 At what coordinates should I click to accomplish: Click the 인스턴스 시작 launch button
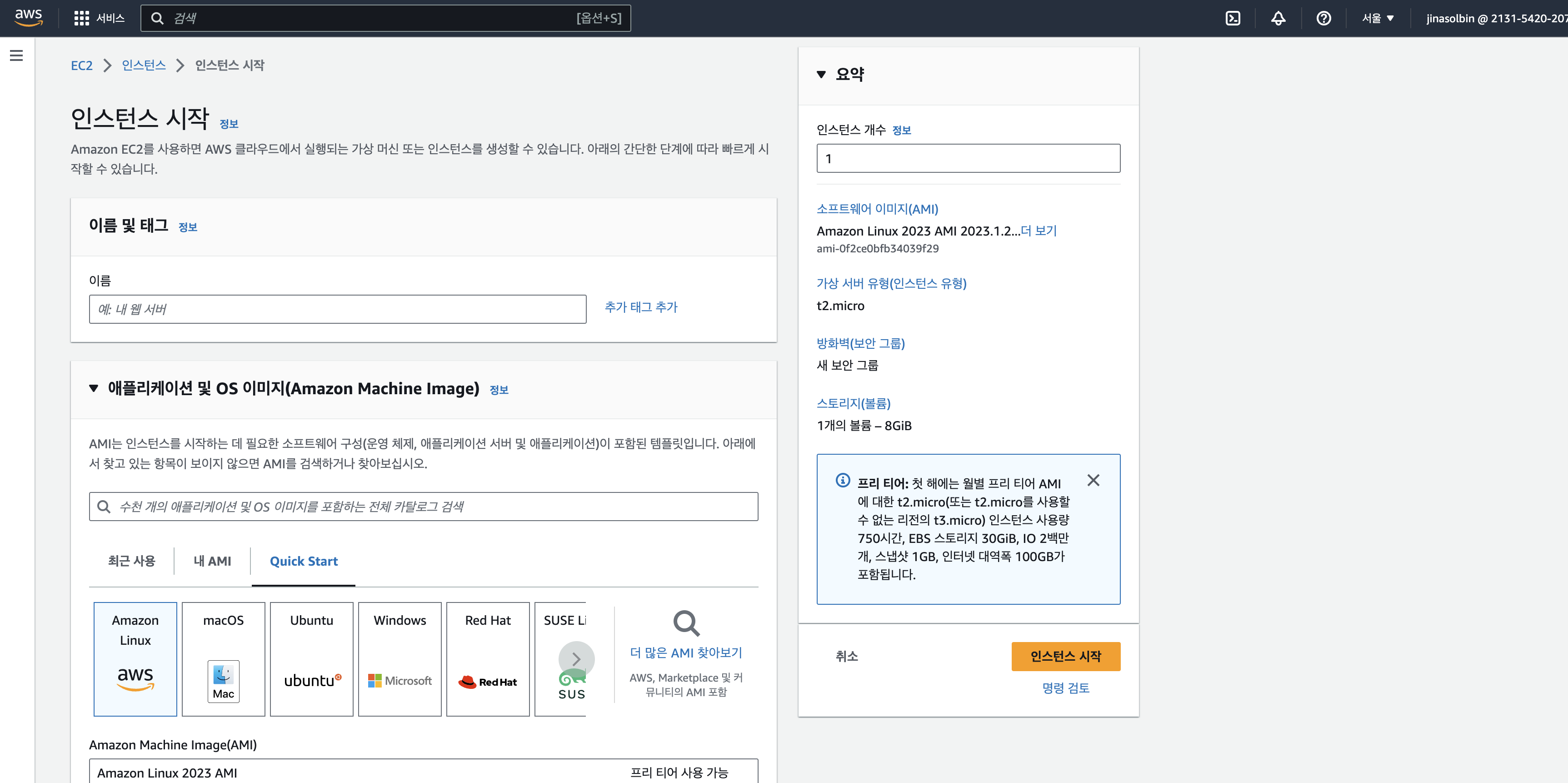click(x=1066, y=656)
